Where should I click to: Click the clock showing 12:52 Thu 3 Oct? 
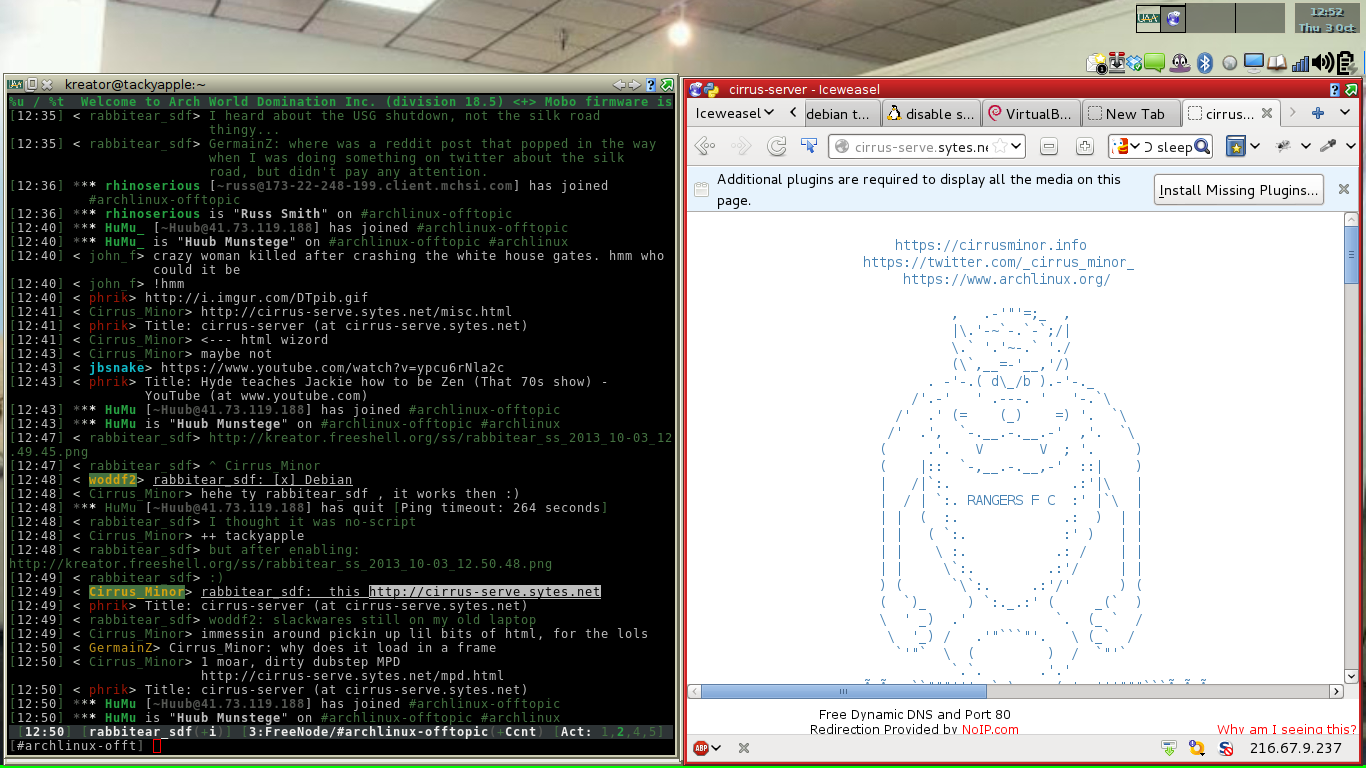(1326, 19)
